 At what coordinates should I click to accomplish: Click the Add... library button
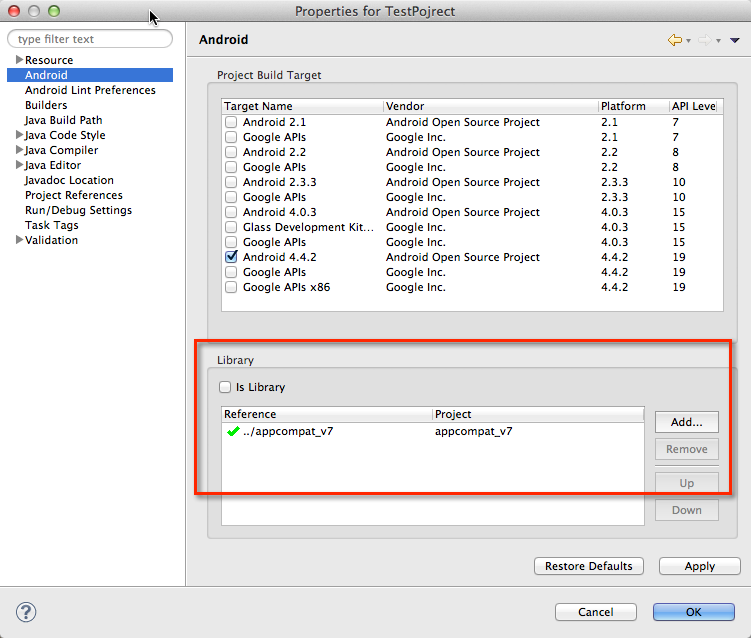coord(686,422)
